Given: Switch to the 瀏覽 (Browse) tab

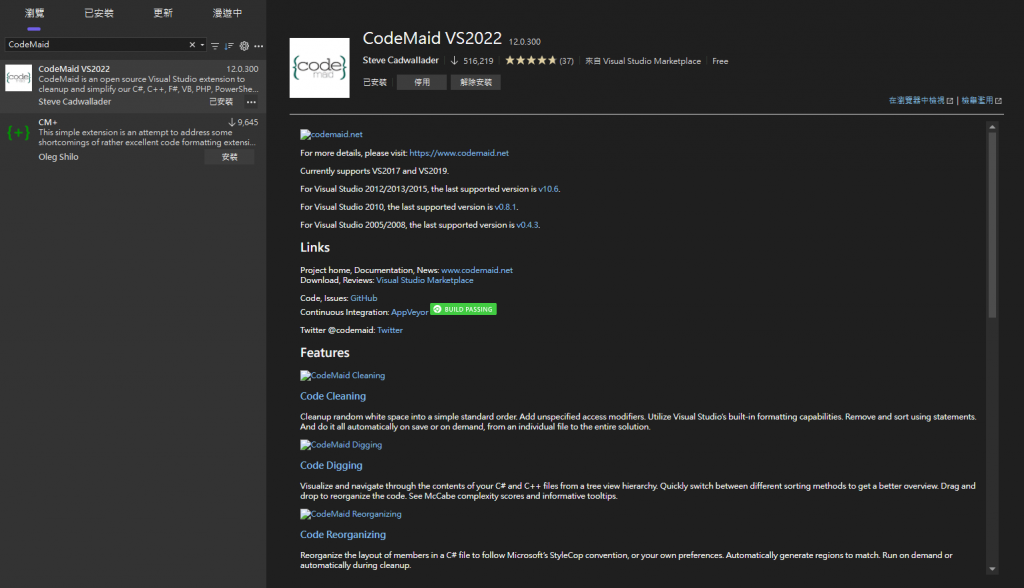Looking at the screenshot, I should point(35,13).
